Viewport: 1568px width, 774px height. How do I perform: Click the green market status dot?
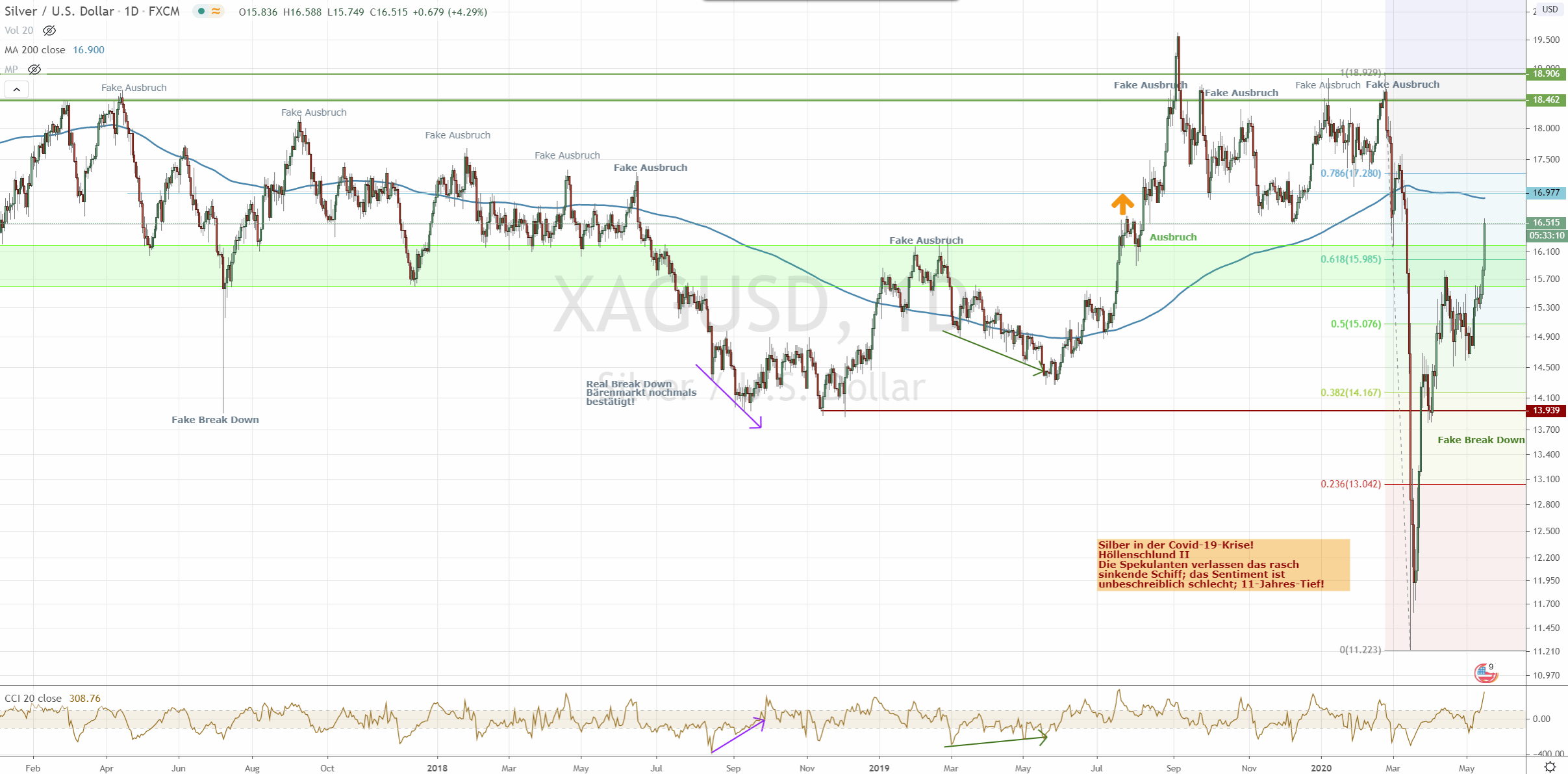tap(201, 12)
